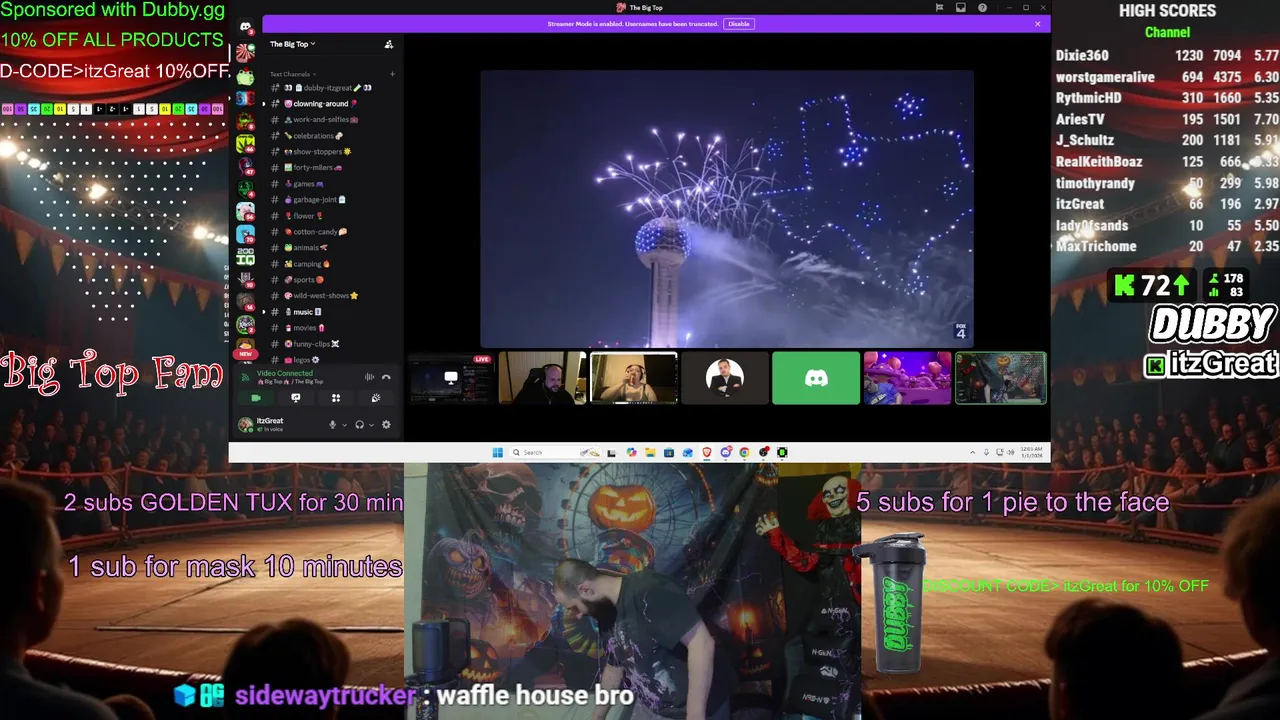
Task: Open the Windows Start menu
Action: click(x=498, y=453)
